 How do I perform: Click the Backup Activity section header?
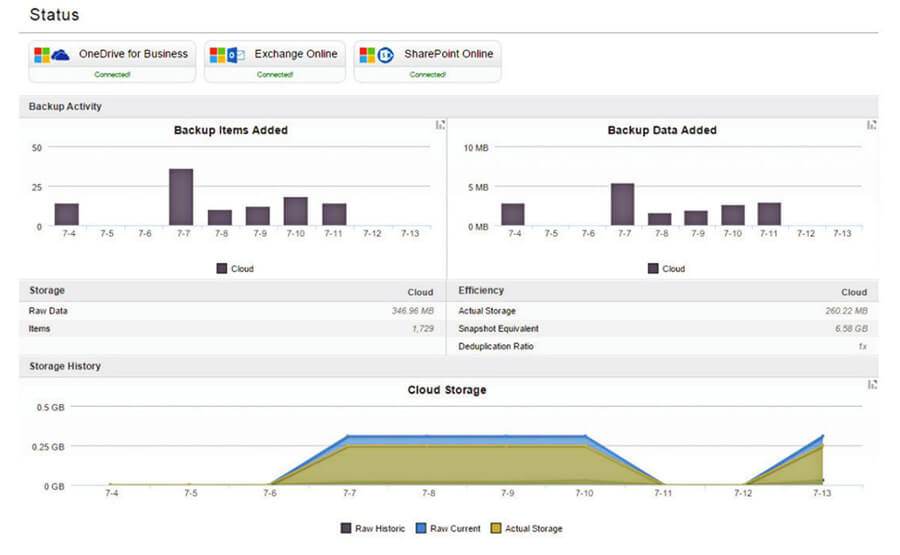click(449, 107)
